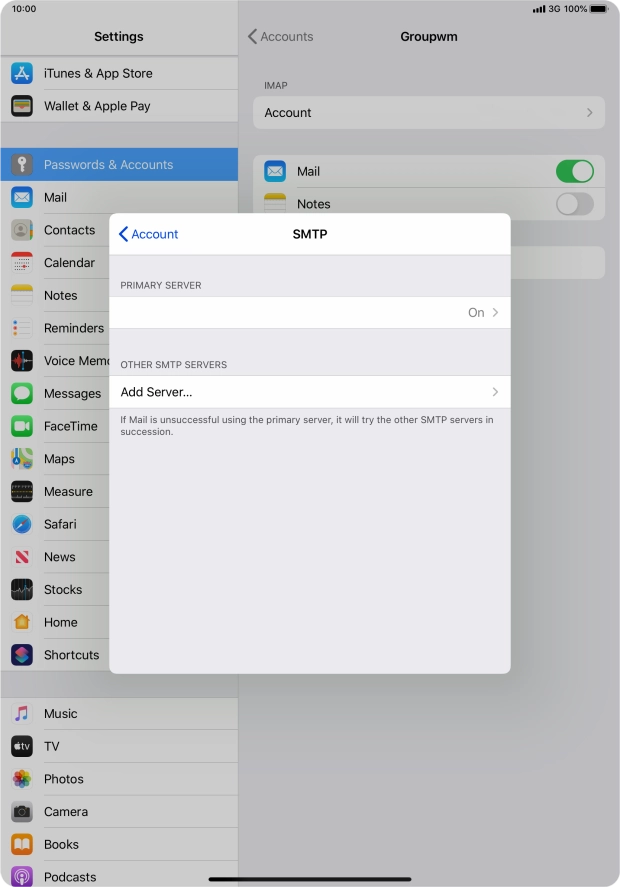The image size is (620, 887).
Task: Expand the IMAP Account row
Action: [428, 113]
